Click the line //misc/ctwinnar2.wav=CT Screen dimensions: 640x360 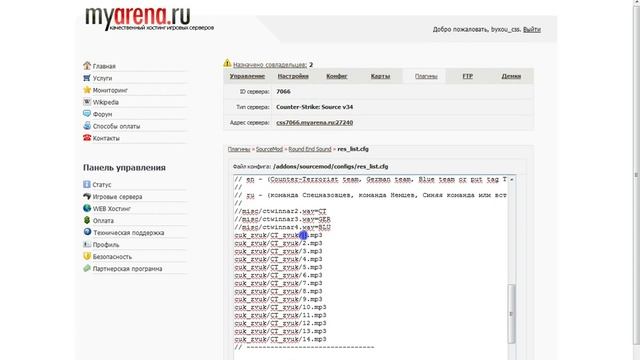(x=280, y=211)
